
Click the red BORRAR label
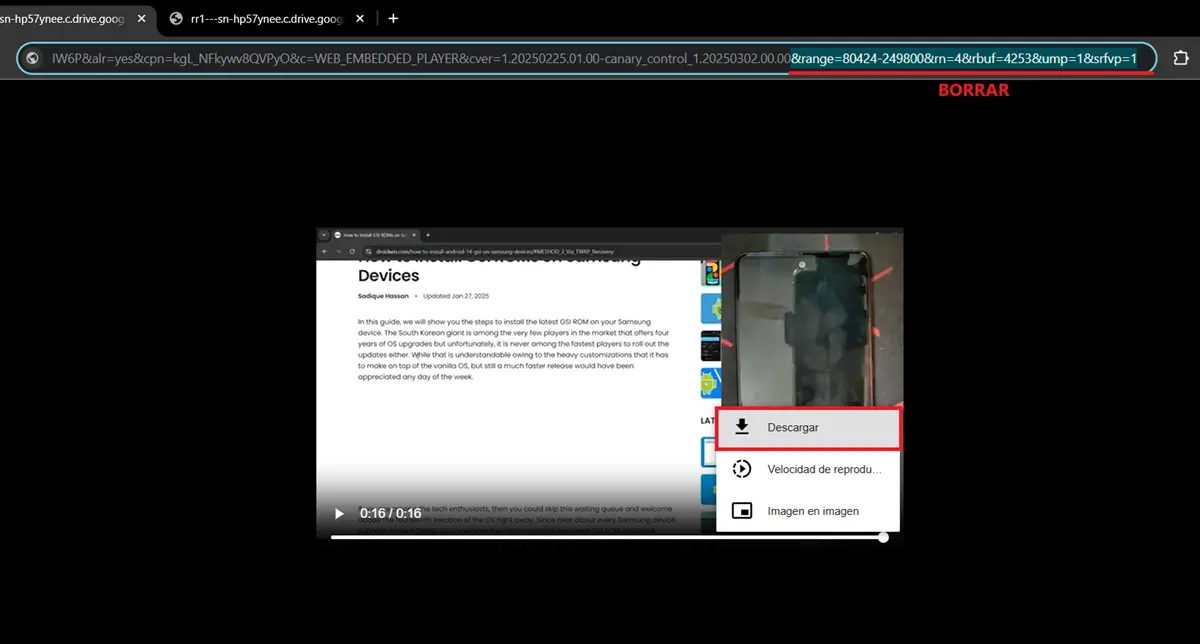tap(973, 90)
